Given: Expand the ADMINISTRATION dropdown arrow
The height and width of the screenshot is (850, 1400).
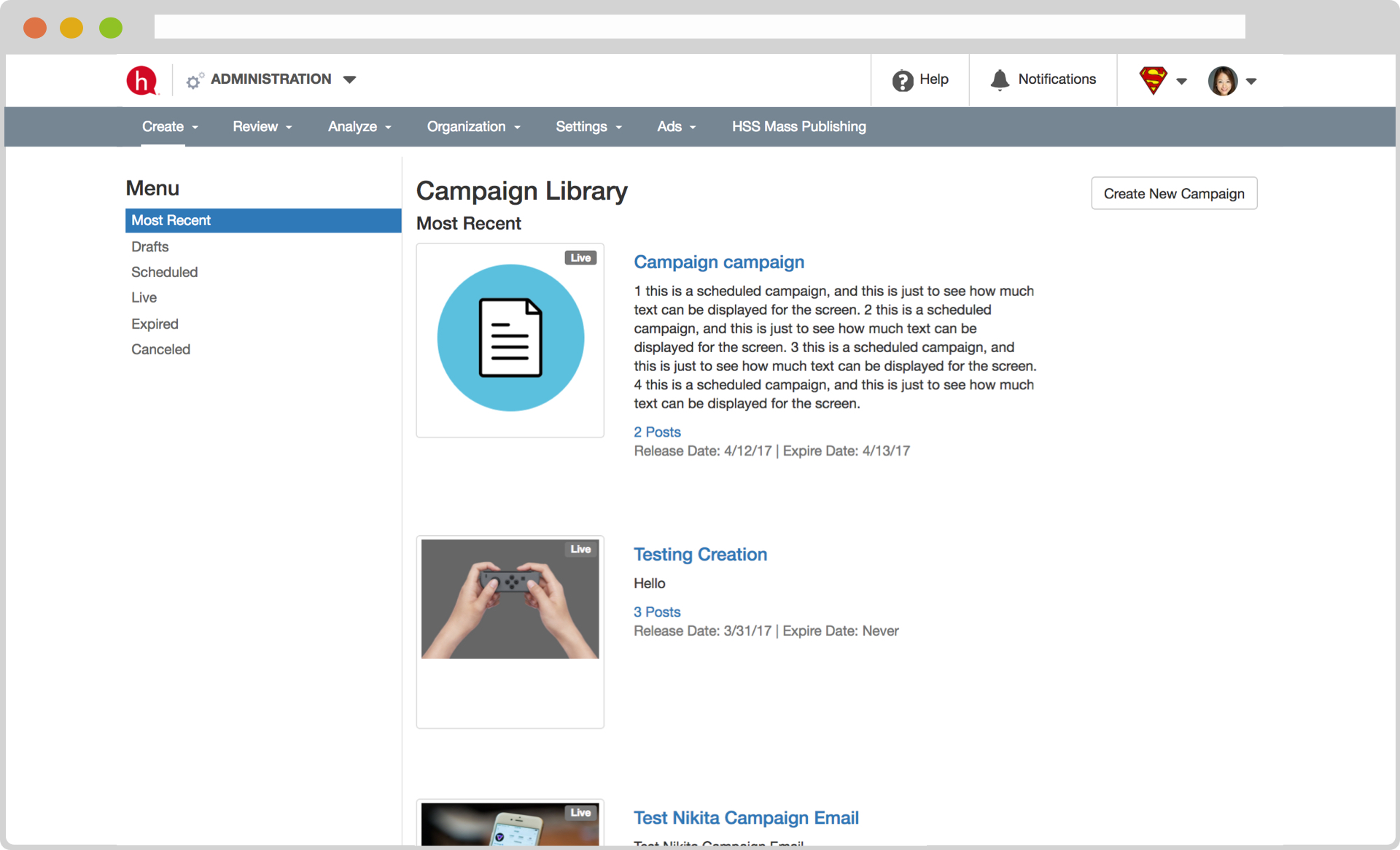Looking at the screenshot, I should coord(349,79).
